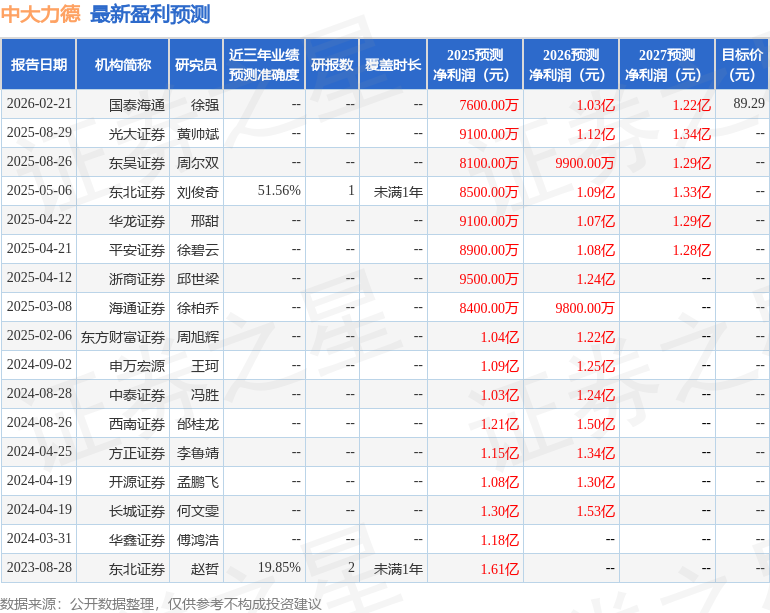Select institution 申万宏源
The height and width of the screenshot is (613, 770).
137,366
